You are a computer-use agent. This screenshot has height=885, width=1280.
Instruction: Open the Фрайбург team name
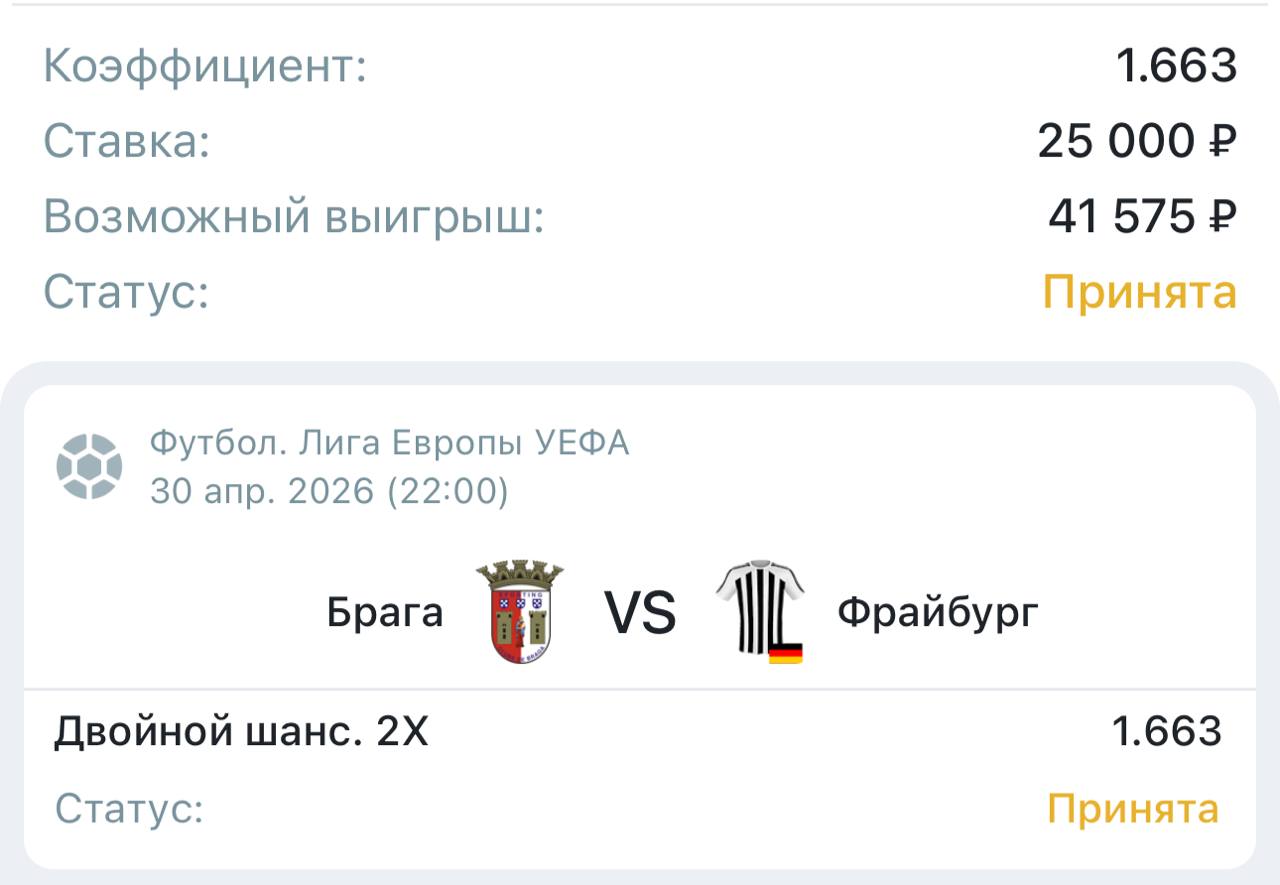pyautogui.click(x=938, y=612)
